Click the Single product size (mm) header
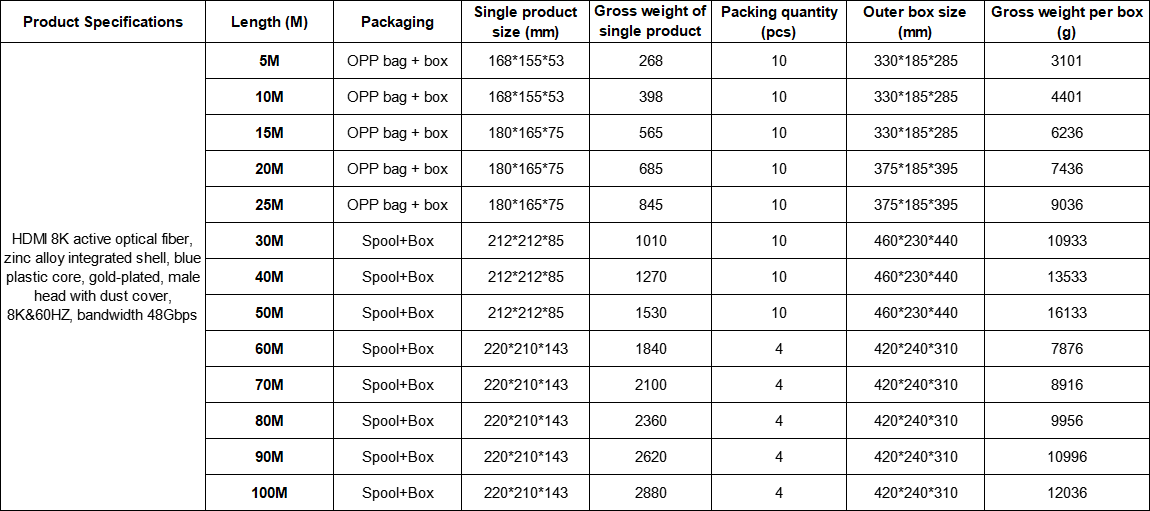 coord(526,22)
